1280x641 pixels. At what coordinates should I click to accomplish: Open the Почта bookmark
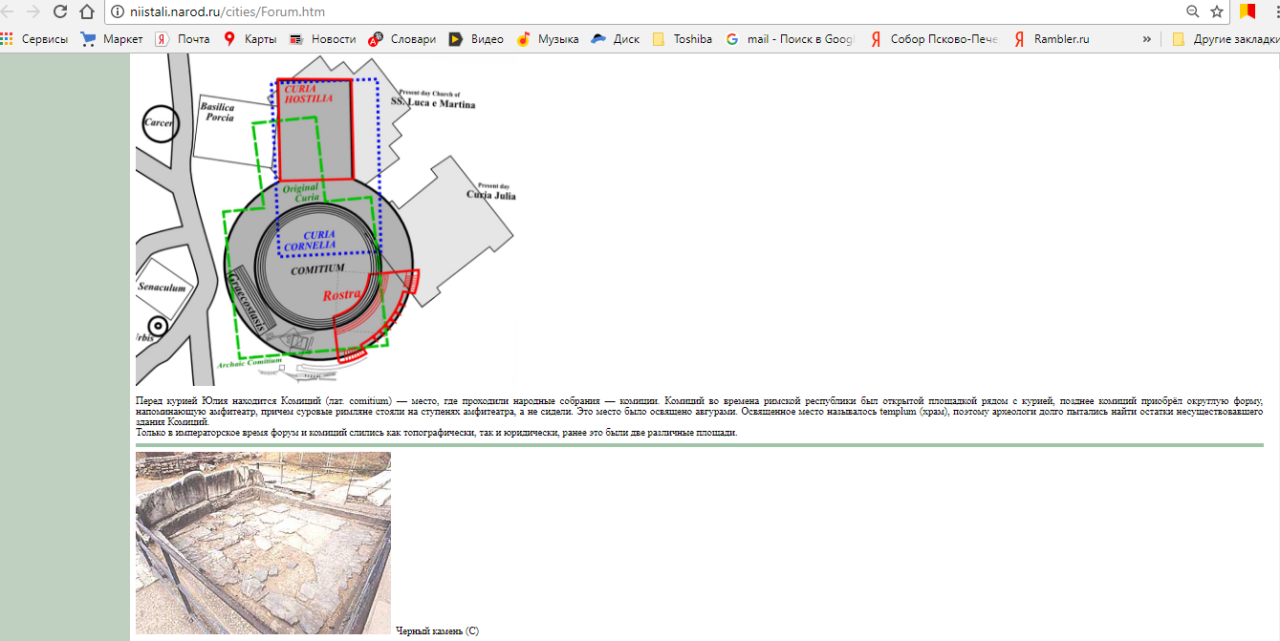(182, 39)
